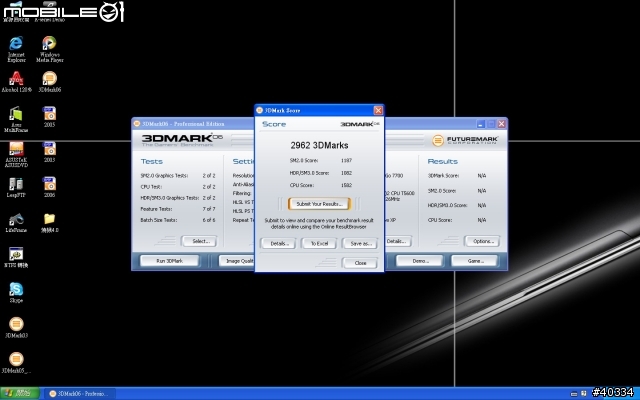Select the 3DMark06 desktop shortcut
The width and height of the screenshot is (640, 400).
click(49, 81)
